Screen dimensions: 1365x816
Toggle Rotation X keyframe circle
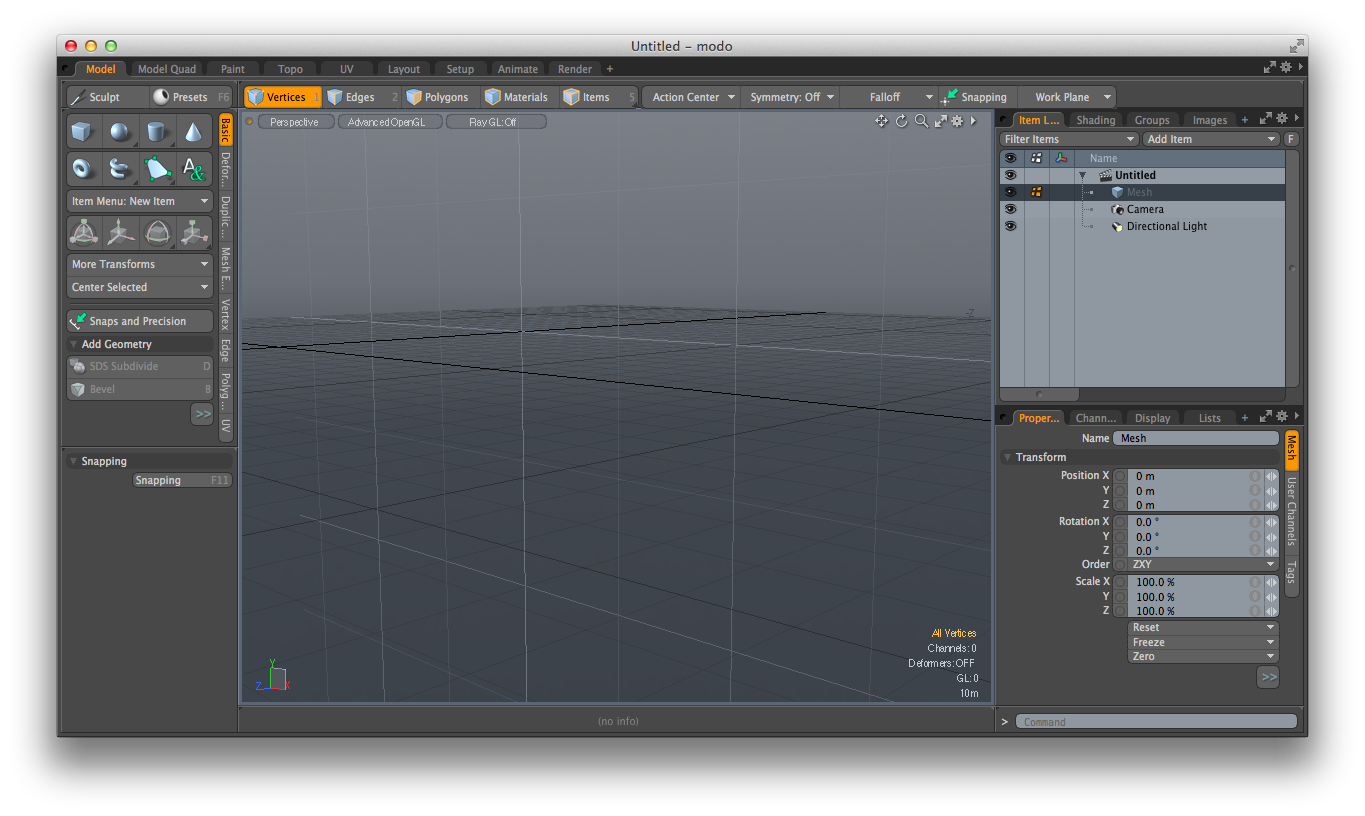1121,522
